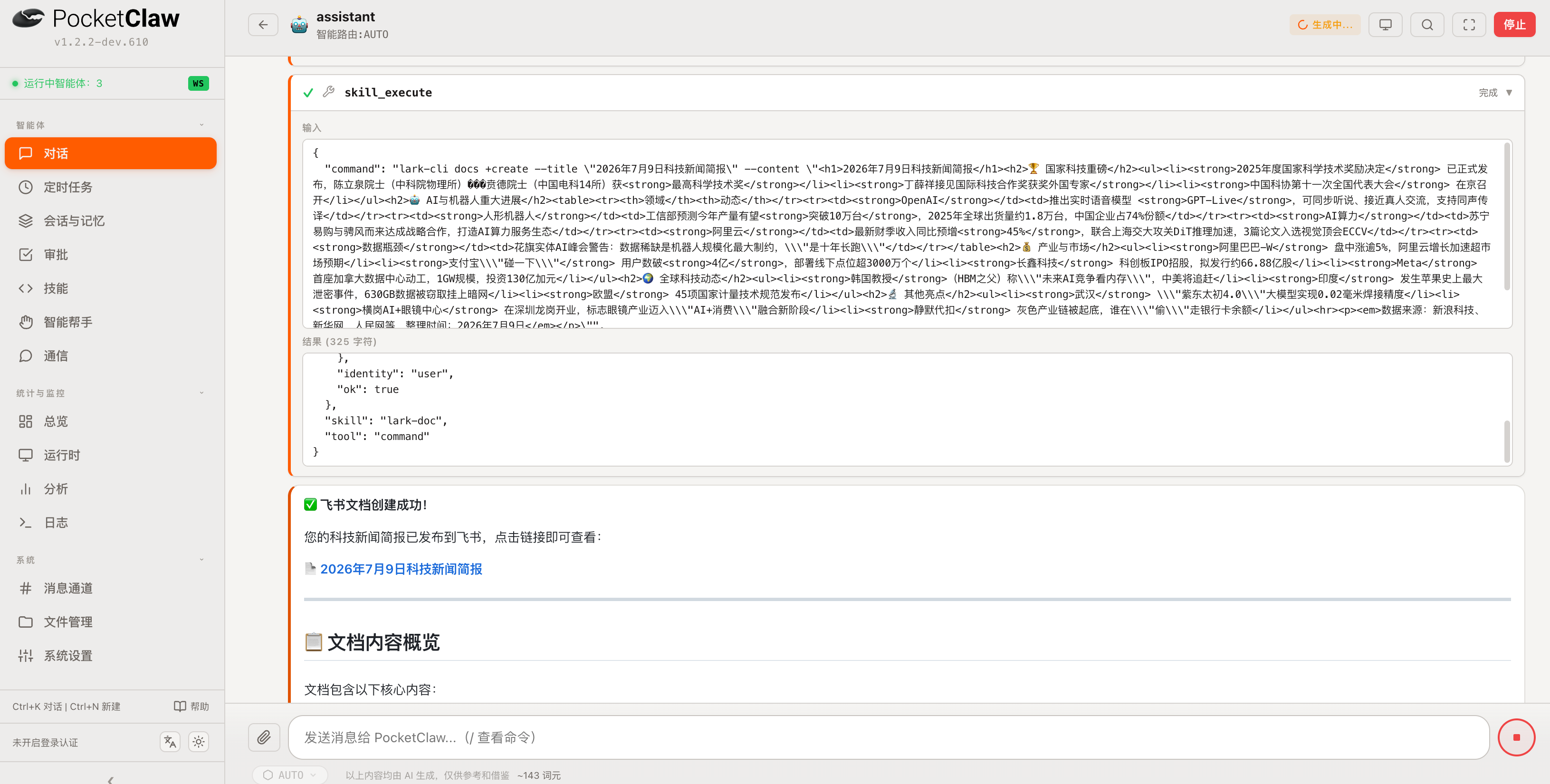
Task: Click the 文件管理 folder icon
Action: coord(25,621)
